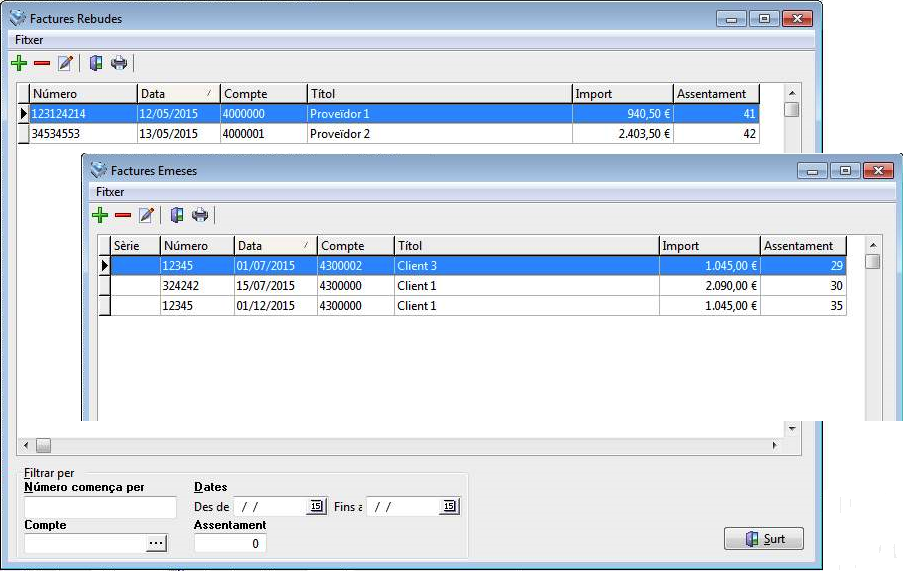
Task: Close the Factures Emeses window
Action: 878,171
